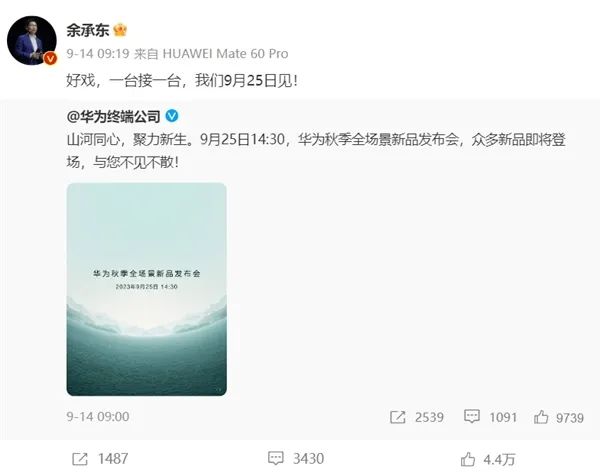The image size is (600, 472).
Task: Open 余承东's profile avatar
Action: pos(32,41)
